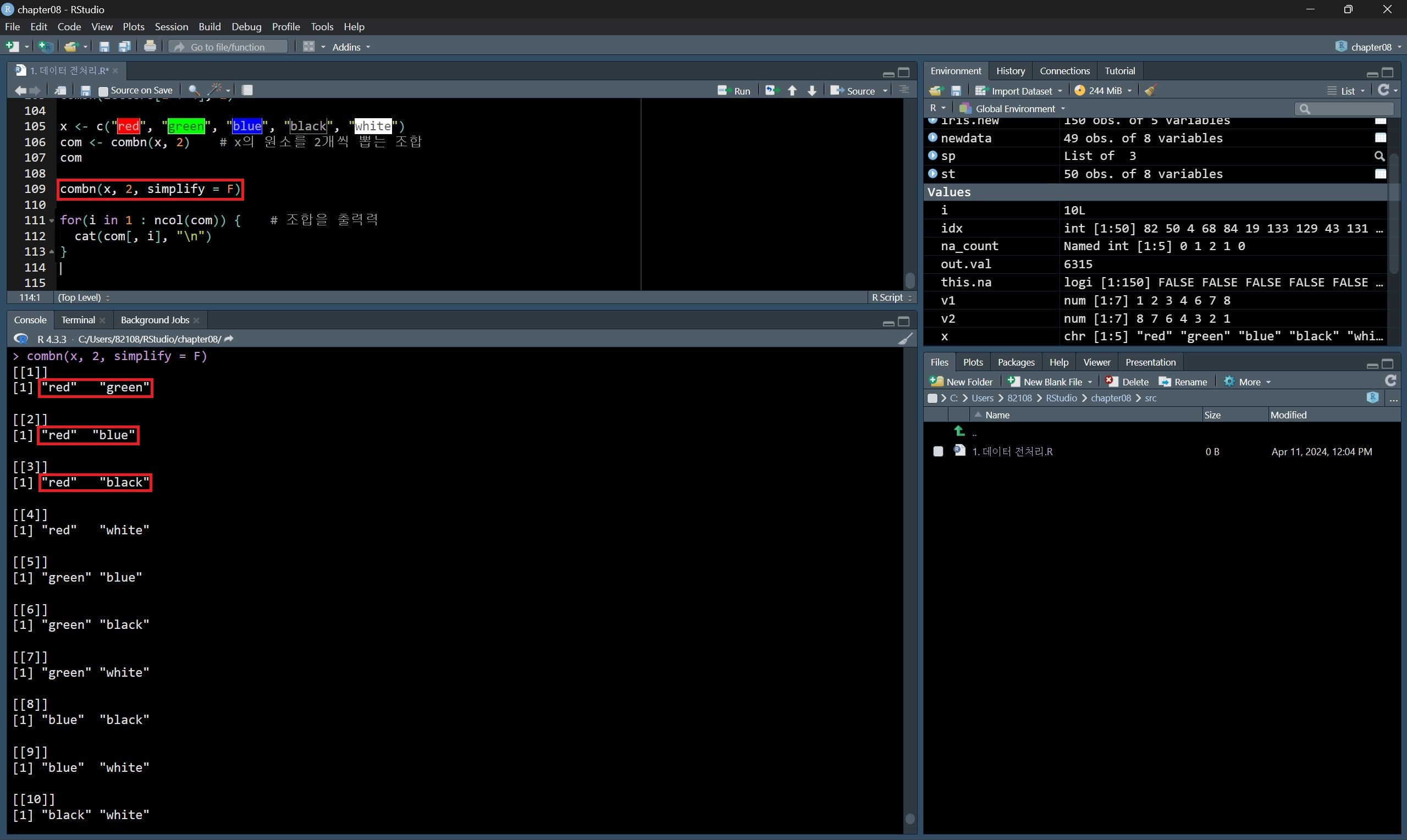Switch to the Packages tab

pyautogui.click(x=1016, y=362)
